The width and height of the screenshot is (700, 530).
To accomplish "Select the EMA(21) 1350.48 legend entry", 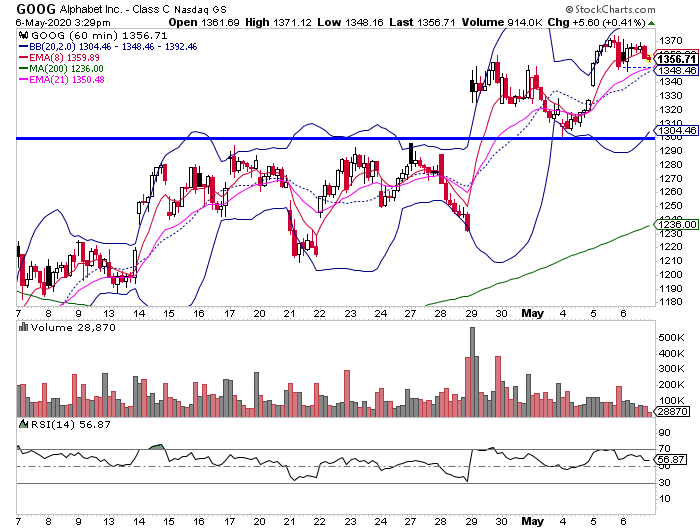I will [67, 80].
